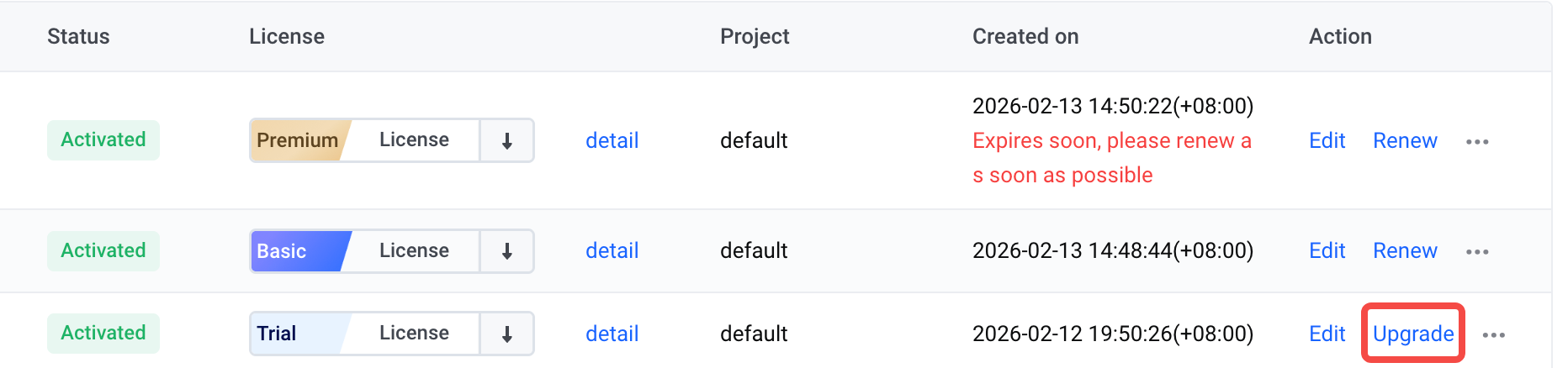Viewport: 1568px width, 368px height.
Task: Download the Premium license via arrow icon
Action: [x=507, y=141]
